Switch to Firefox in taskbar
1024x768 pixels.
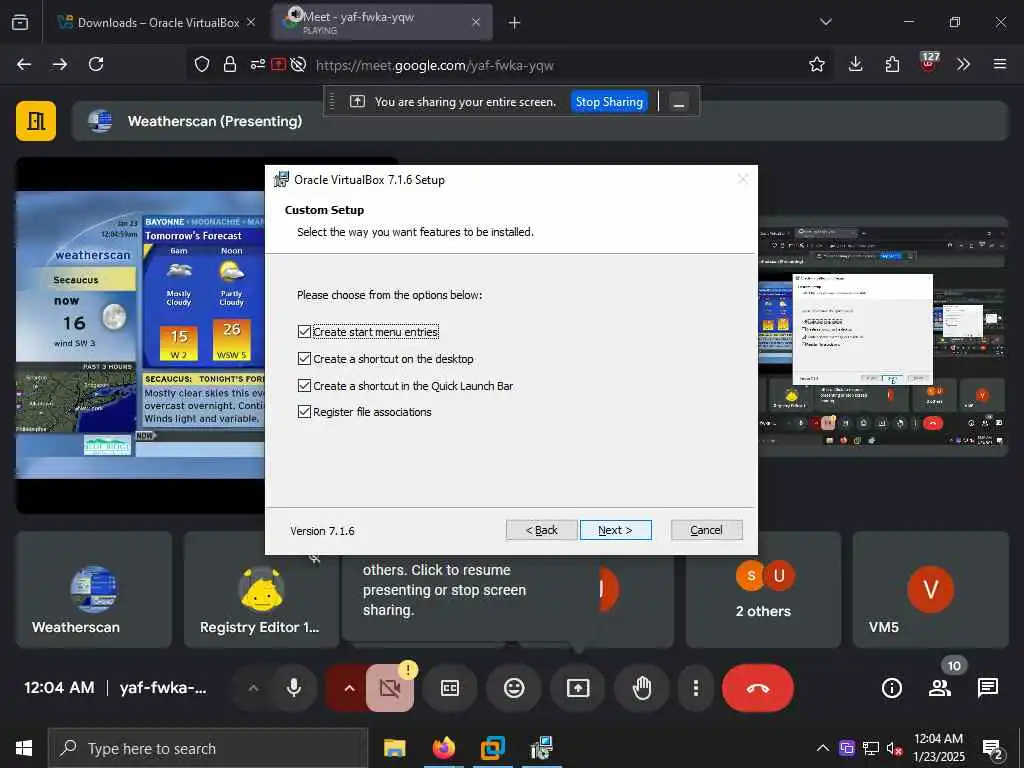(443, 748)
